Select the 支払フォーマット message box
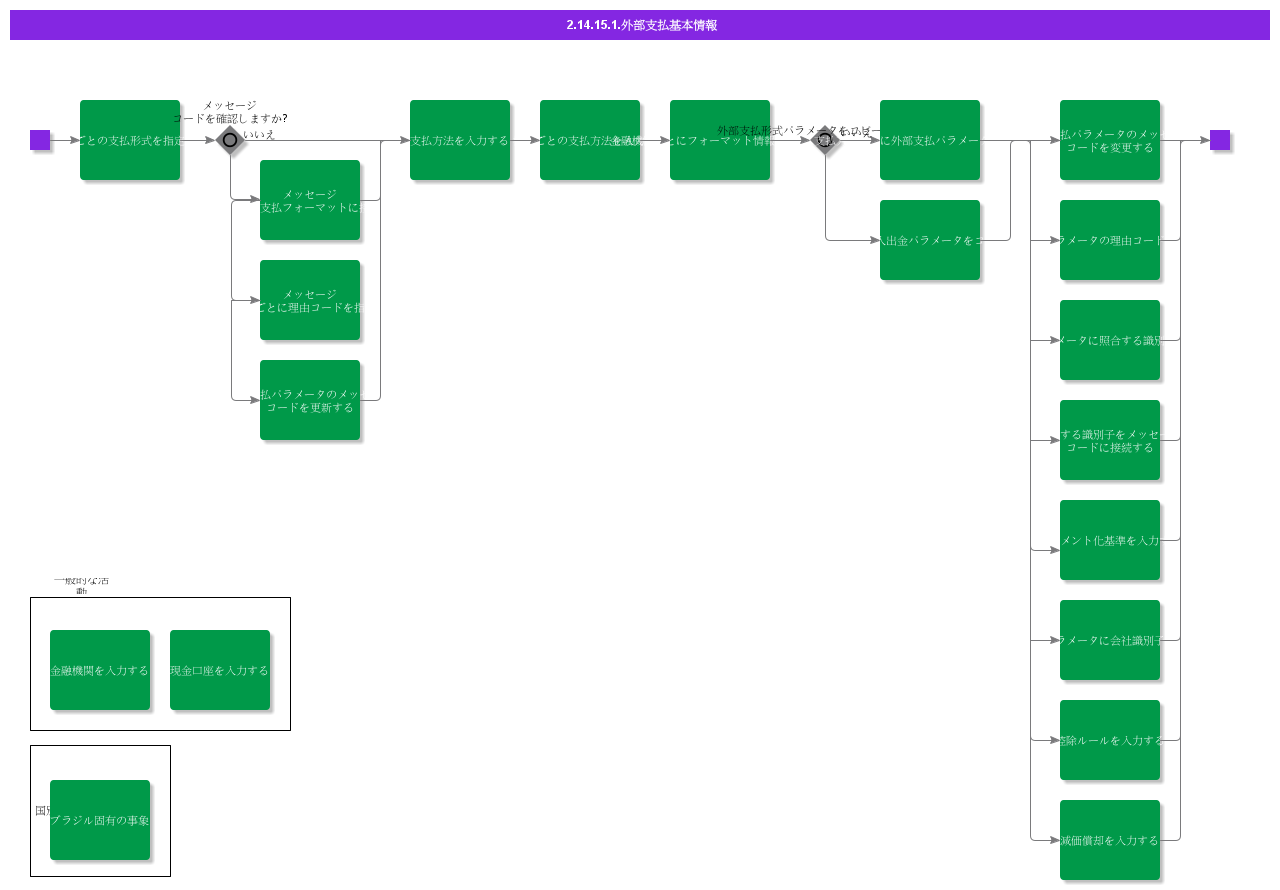The height and width of the screenshot is (890, 1280). (310, 200)
